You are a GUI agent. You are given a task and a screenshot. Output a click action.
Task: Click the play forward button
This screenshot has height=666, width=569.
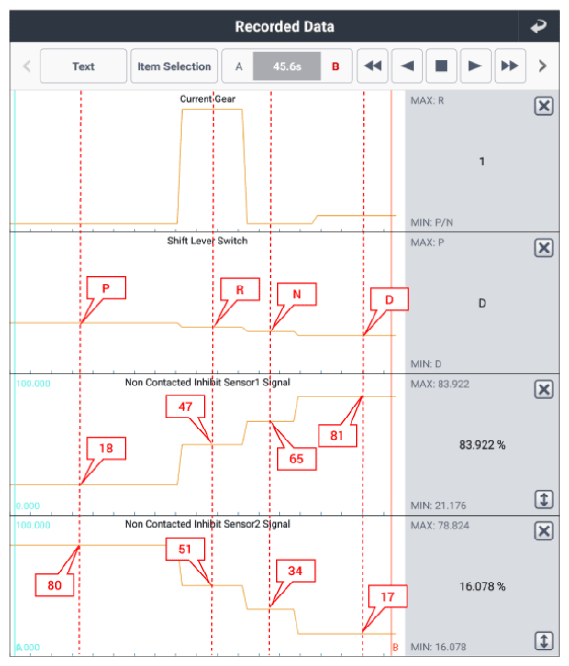click(x=476, y=66)
